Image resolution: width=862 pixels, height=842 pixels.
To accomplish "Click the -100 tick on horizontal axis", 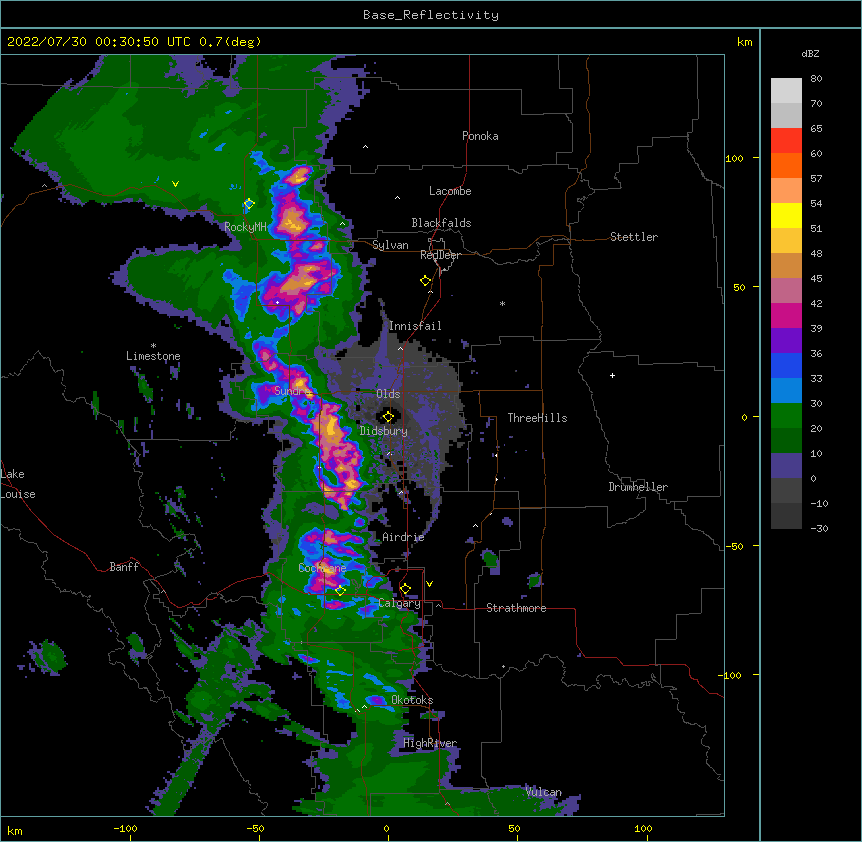I will (125, 828).
